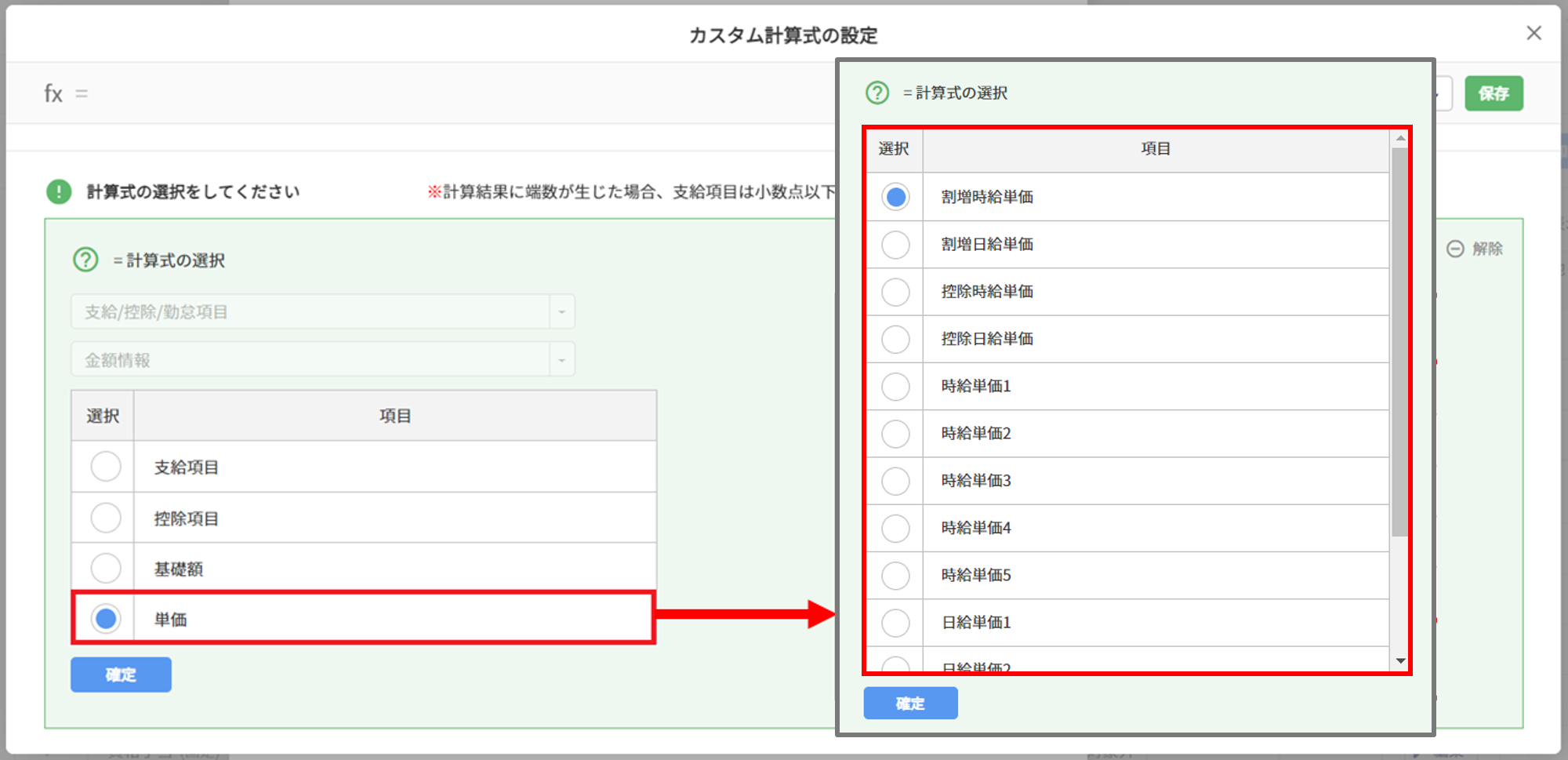Image resolution: width=1568 pixels, height=760 pixels.
Task: Click the 控除日給単価 label text
Action: 987,339
